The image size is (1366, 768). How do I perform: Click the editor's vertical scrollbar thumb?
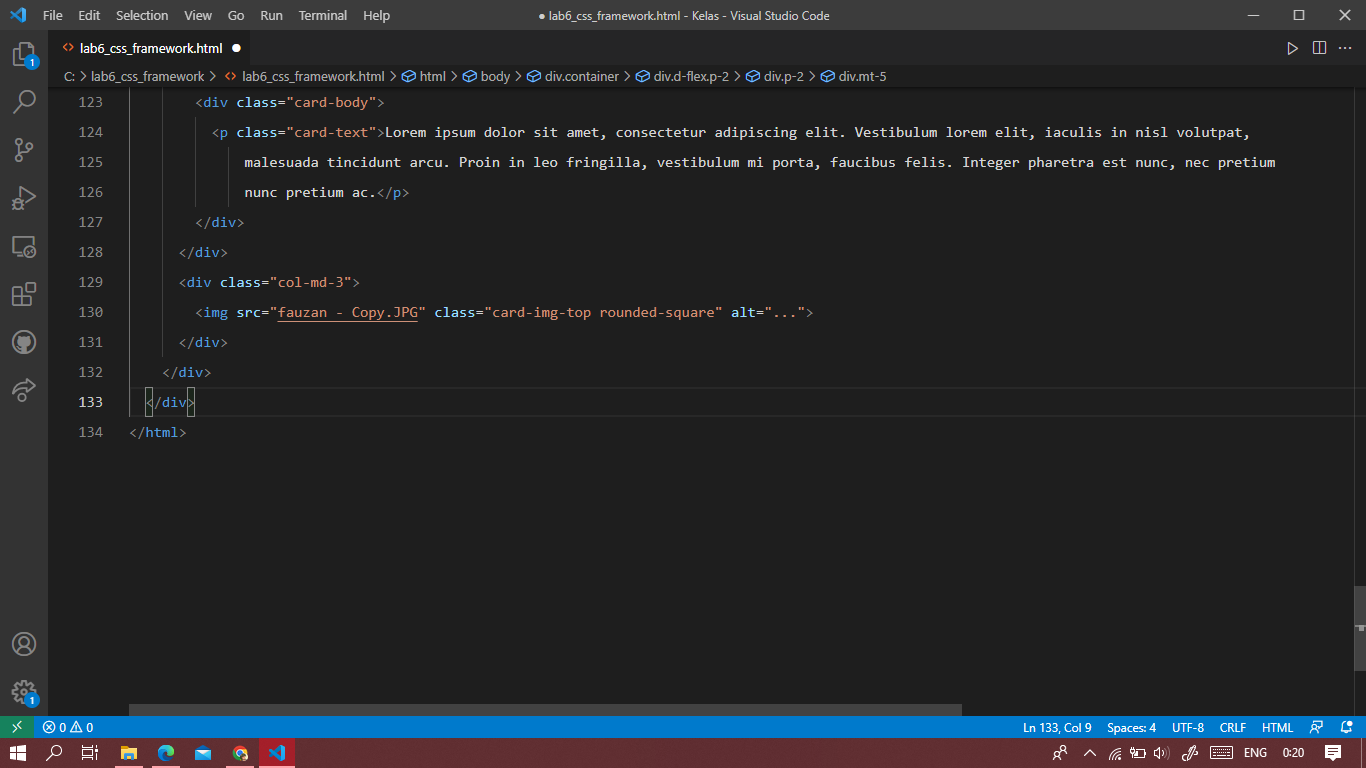click(1360, 628)
